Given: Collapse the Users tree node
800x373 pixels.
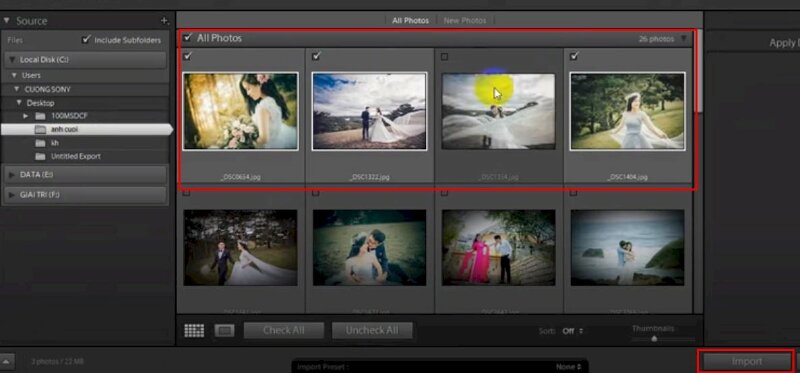Looking at the screenshot, I should [14, 76].
